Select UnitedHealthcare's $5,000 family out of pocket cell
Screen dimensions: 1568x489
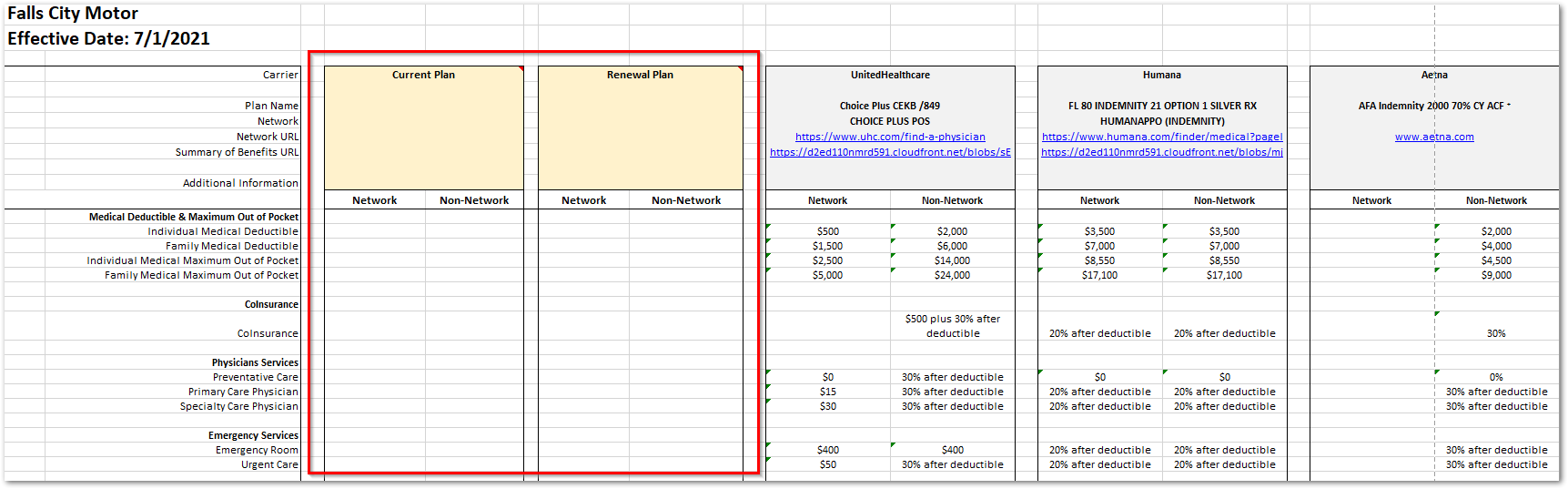click(828, 275)
